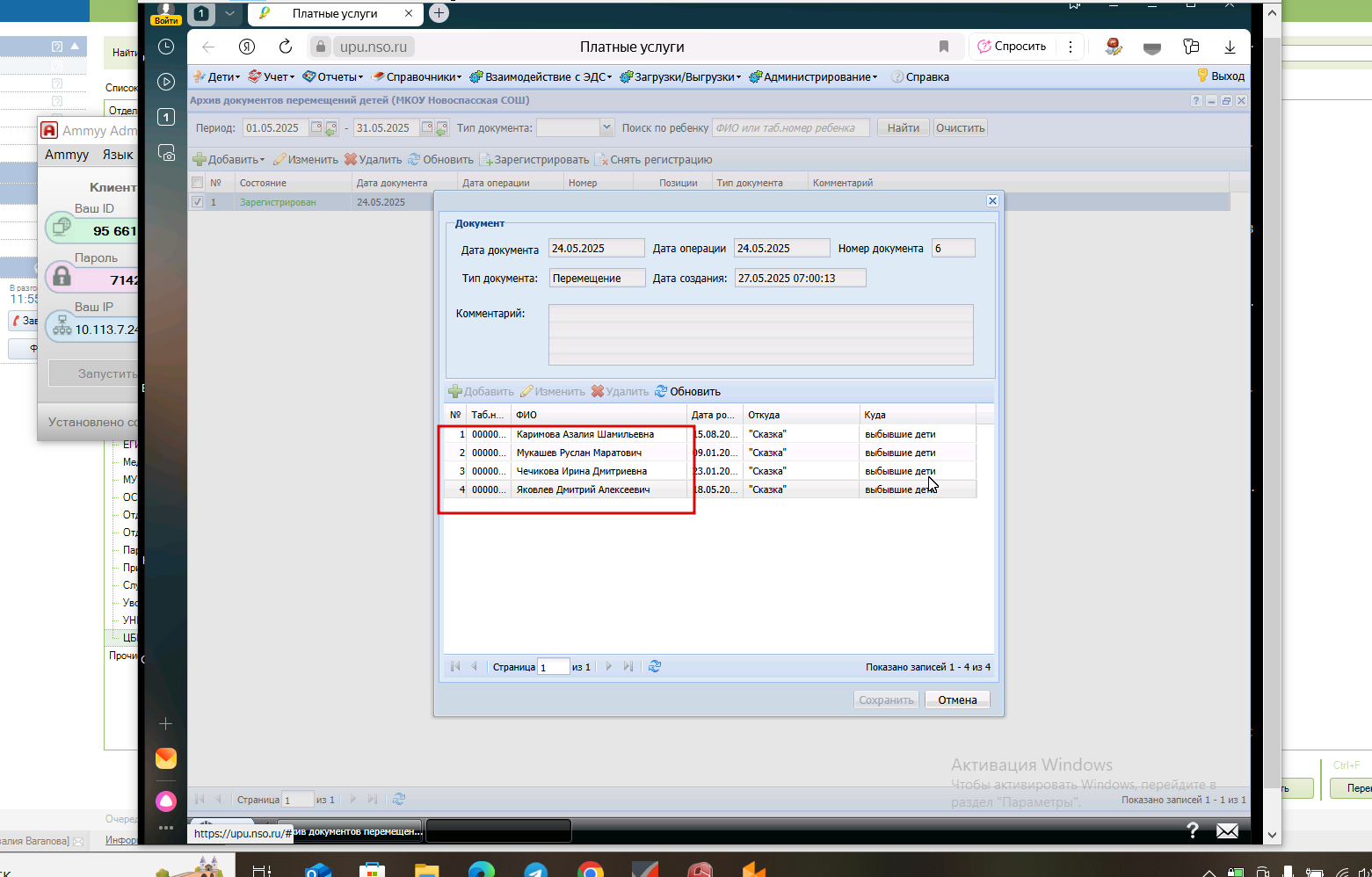Open the Yandex Mail icon in the browser sidebar
Viewport: 1372px width, 877px height.
pos(166,757)
